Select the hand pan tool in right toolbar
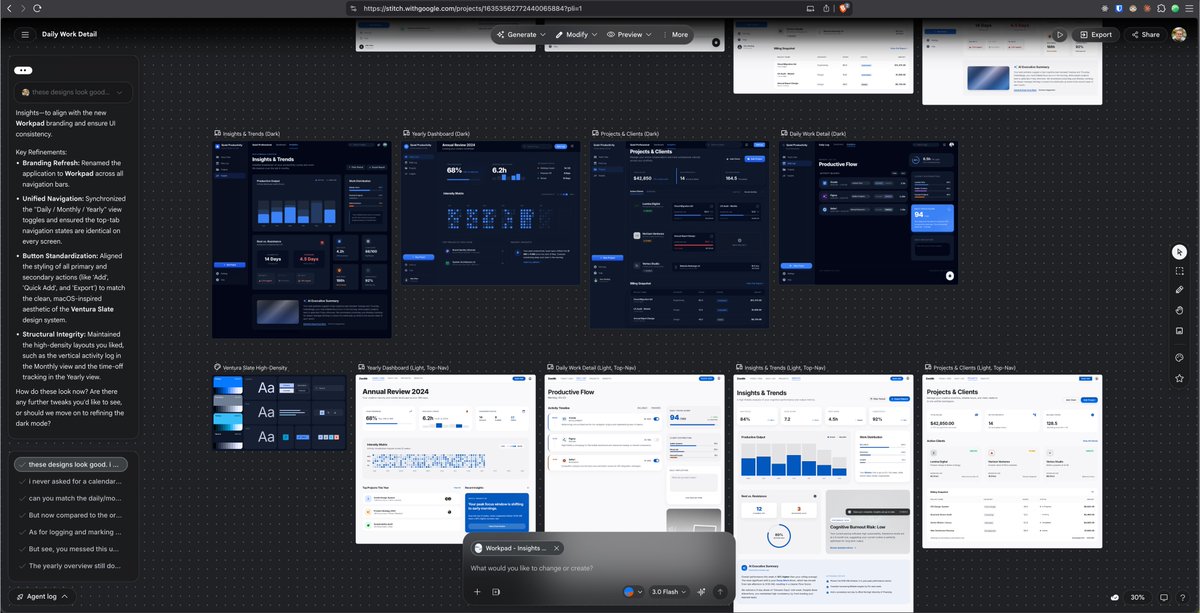The width and height of the screenshot is (1200, 613). 1180,310
